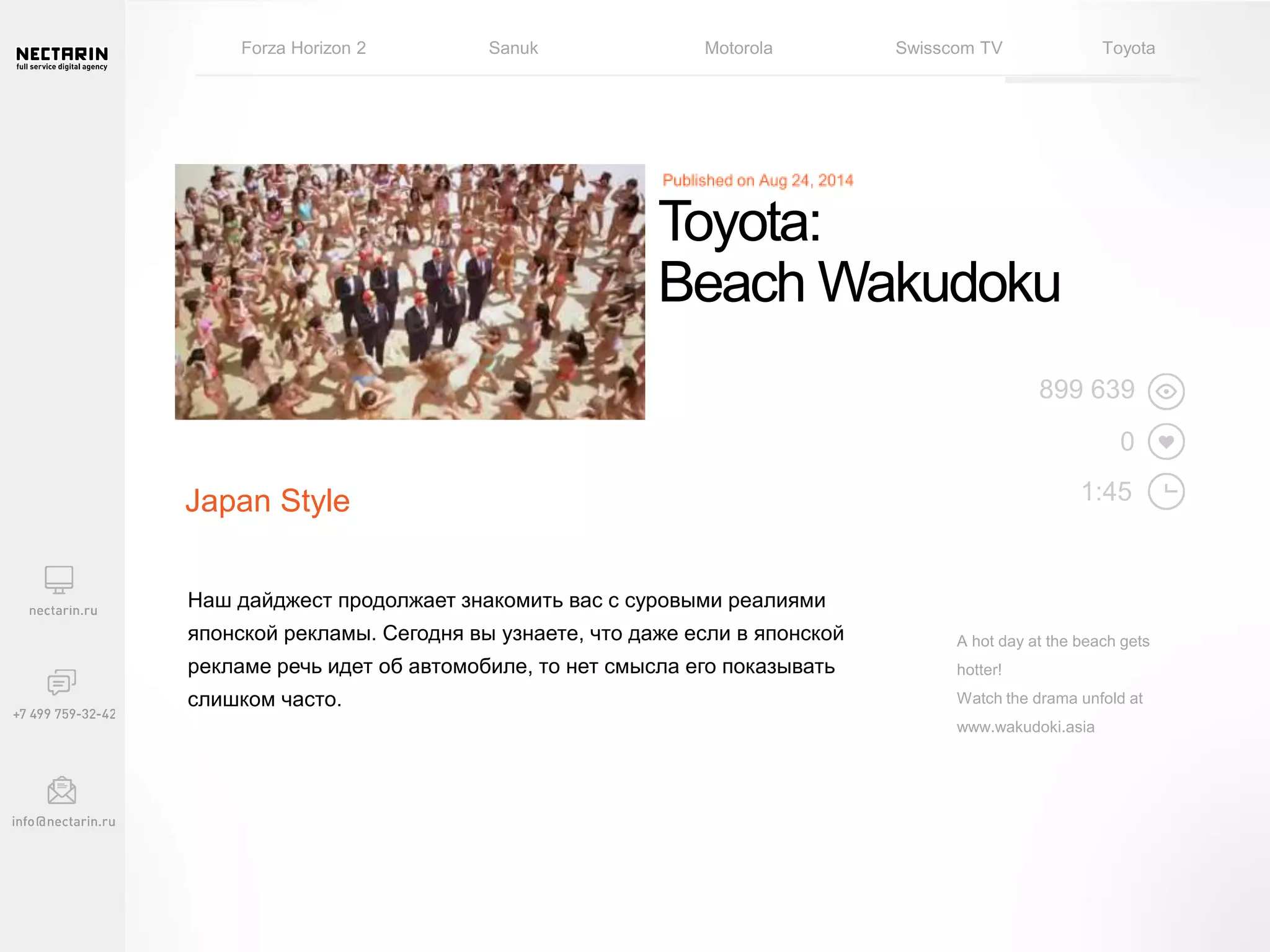Click the clock duration icon

click(1166, 491)
